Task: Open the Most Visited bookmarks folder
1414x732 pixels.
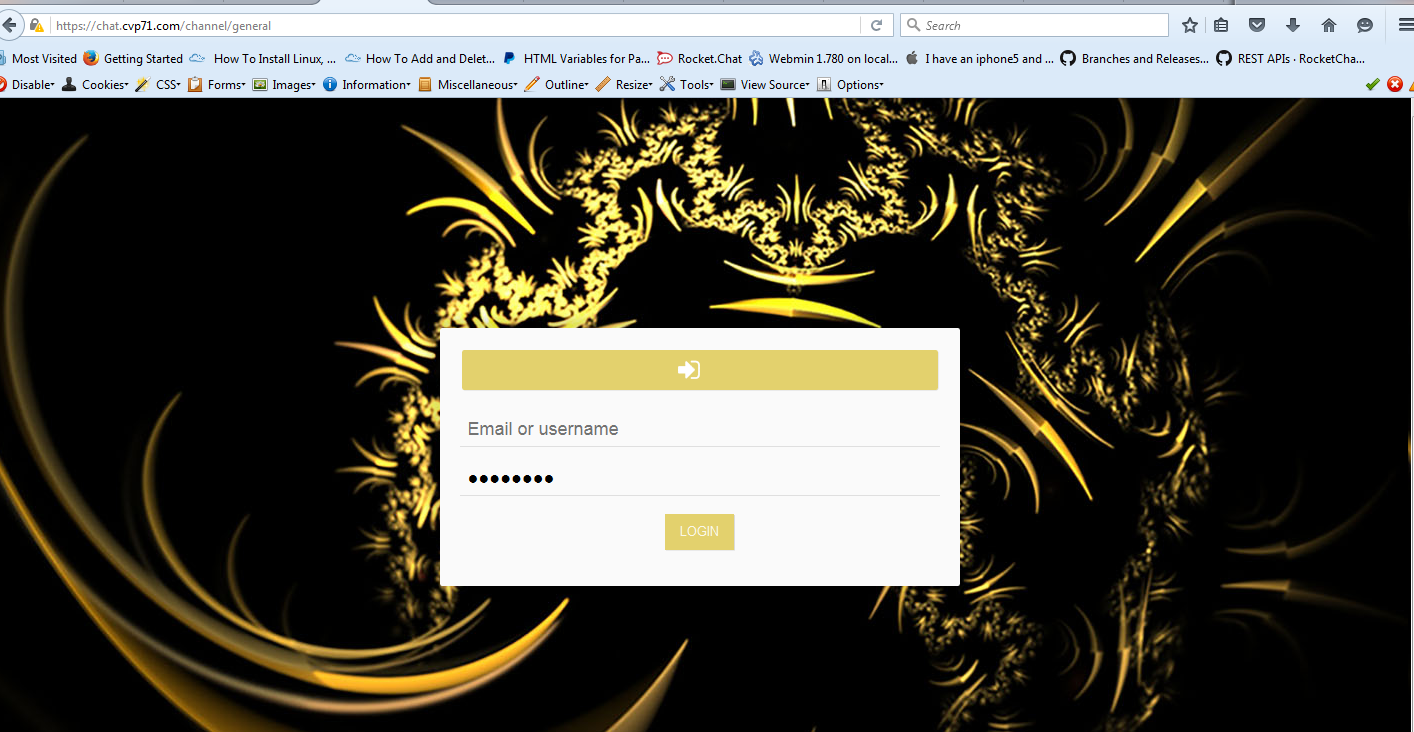Action: (x=38, y=59)
